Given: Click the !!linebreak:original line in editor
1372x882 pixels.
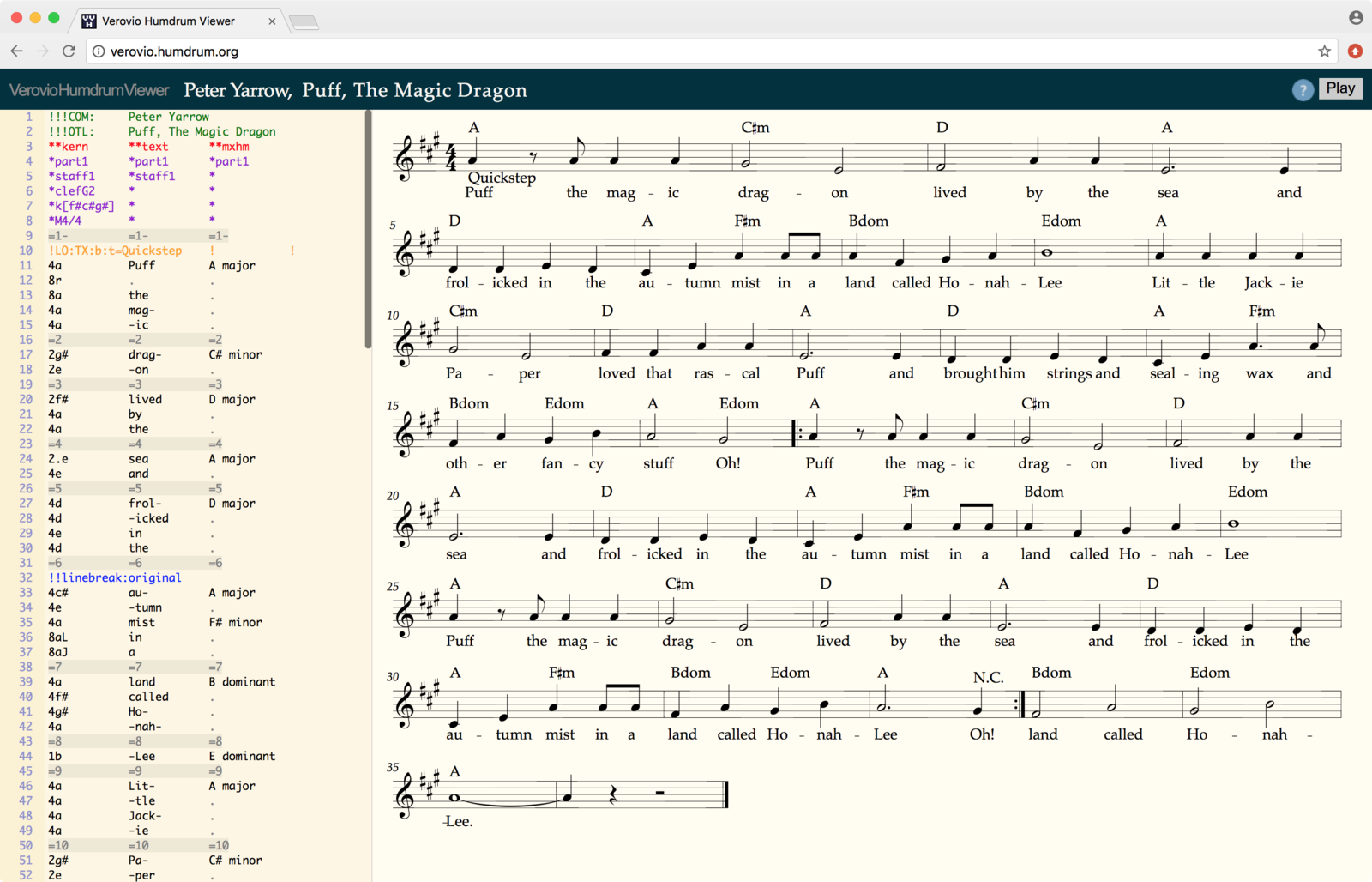Looking at the screenshot, I should tap(115, 578).
